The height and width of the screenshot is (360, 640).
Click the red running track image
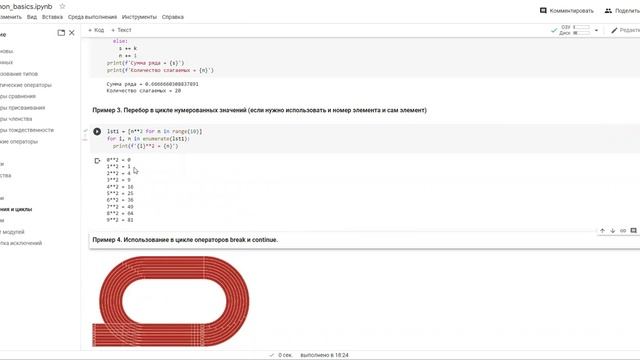pyautogui.click(x=171, y=301)
